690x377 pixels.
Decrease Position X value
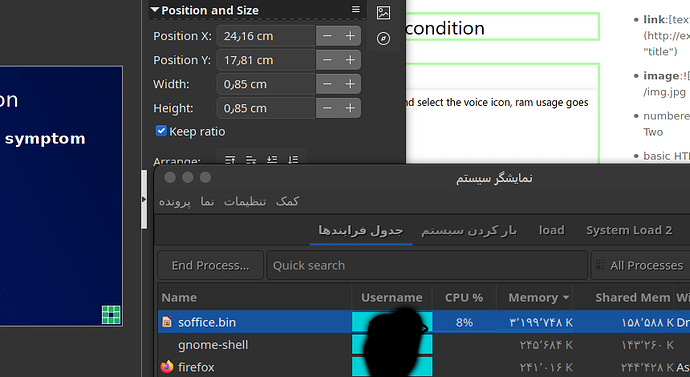click(327, 36)
